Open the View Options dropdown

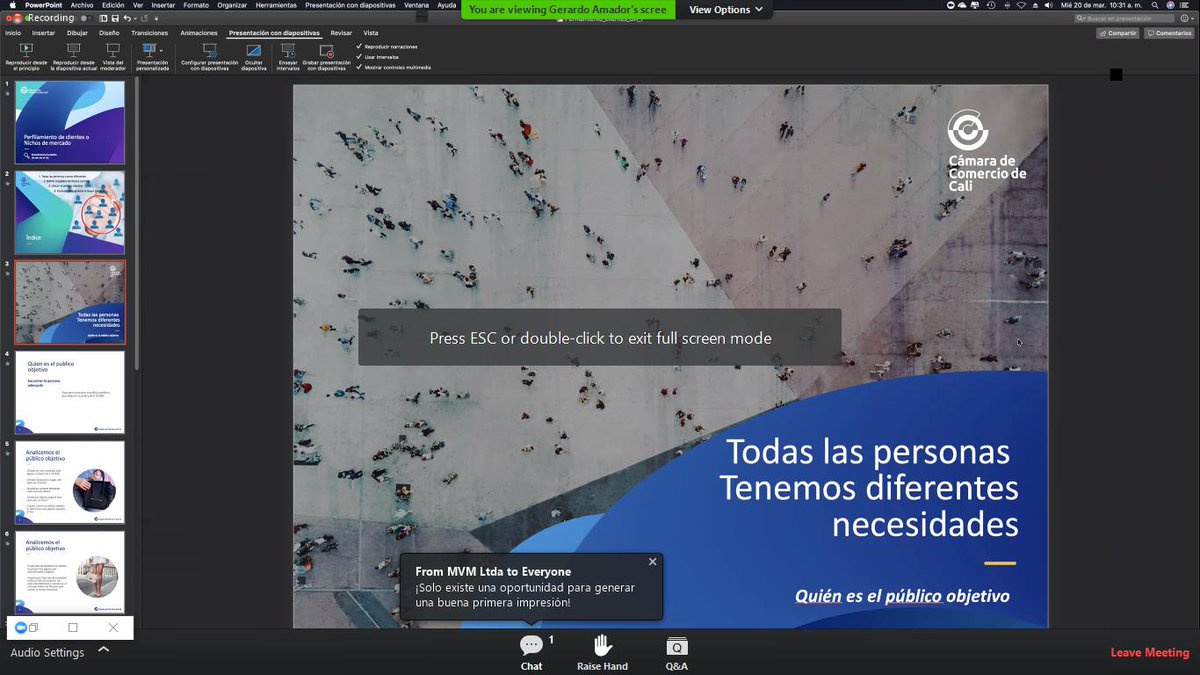(x=725, y=9)
